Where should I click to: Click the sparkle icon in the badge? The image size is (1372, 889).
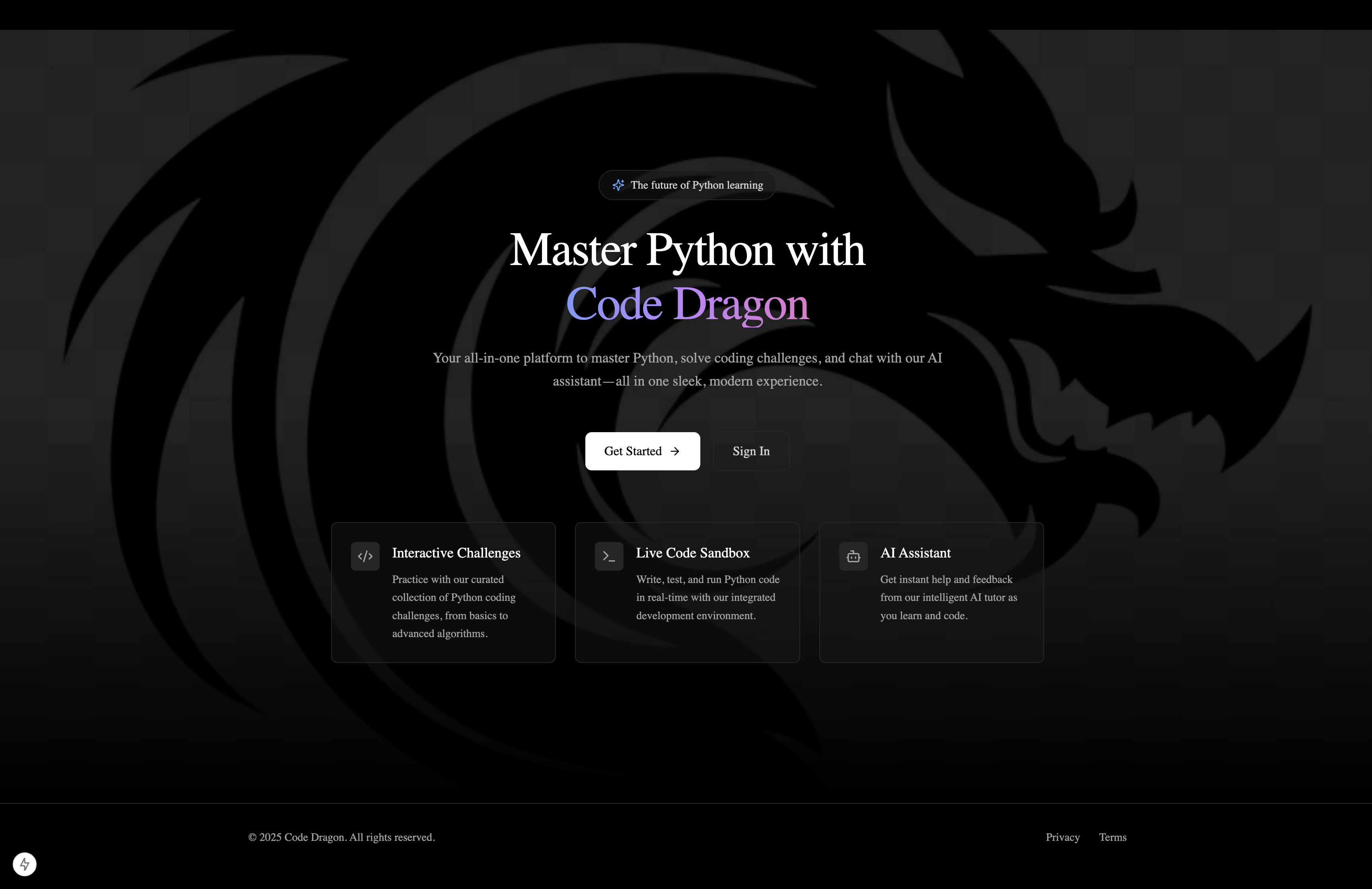[618, 185]
